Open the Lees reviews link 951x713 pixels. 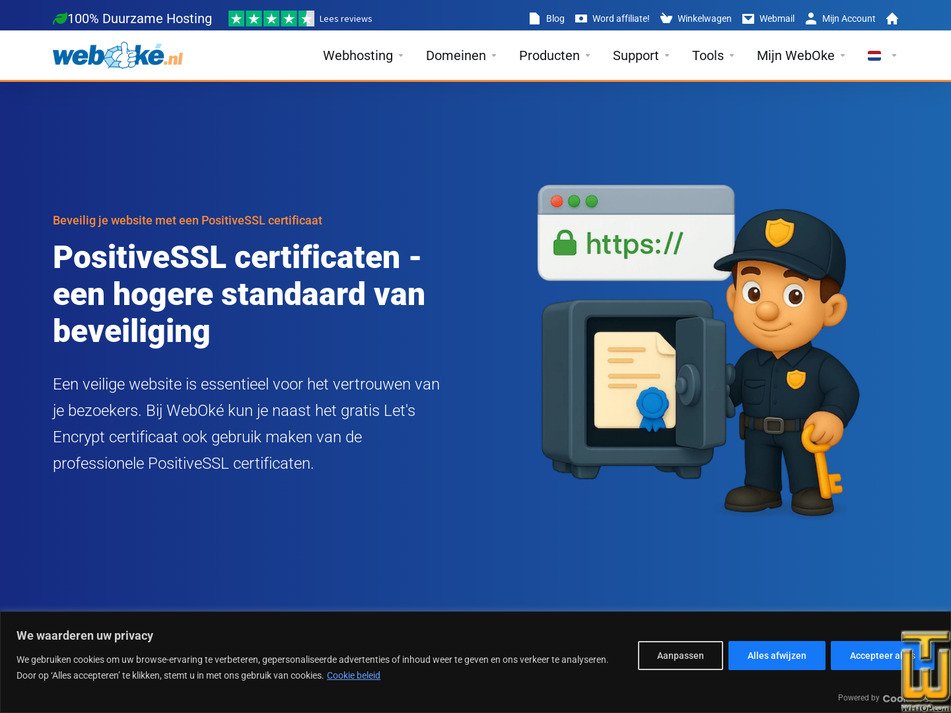346,19
